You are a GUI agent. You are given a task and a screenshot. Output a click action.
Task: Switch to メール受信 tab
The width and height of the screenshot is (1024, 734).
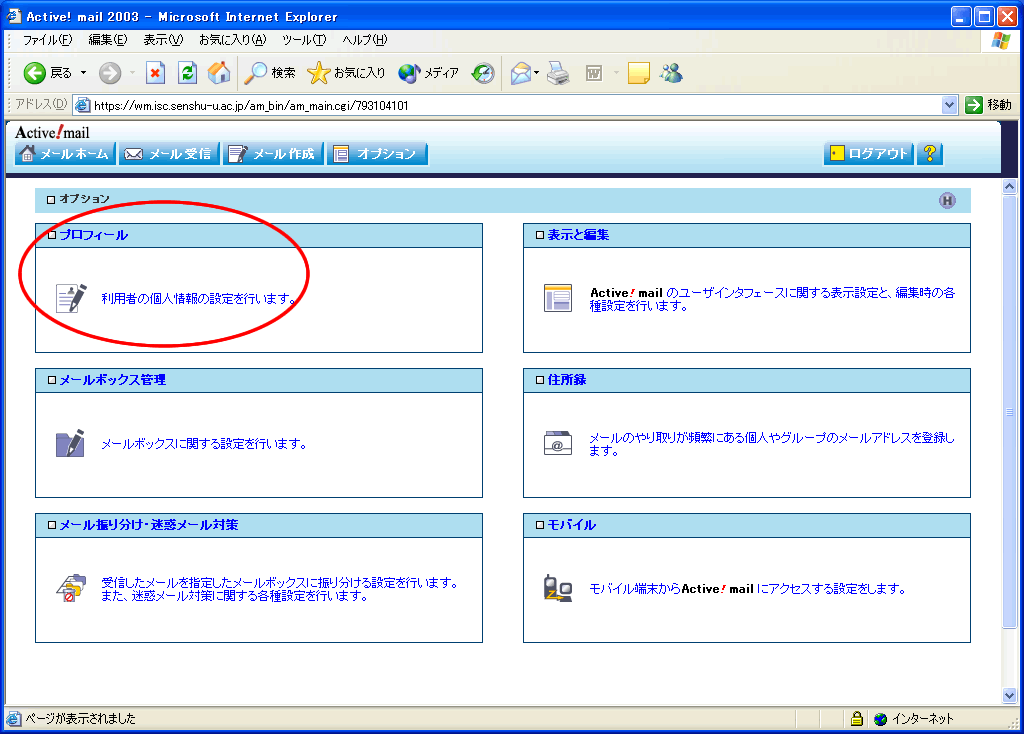click(168, 154)
